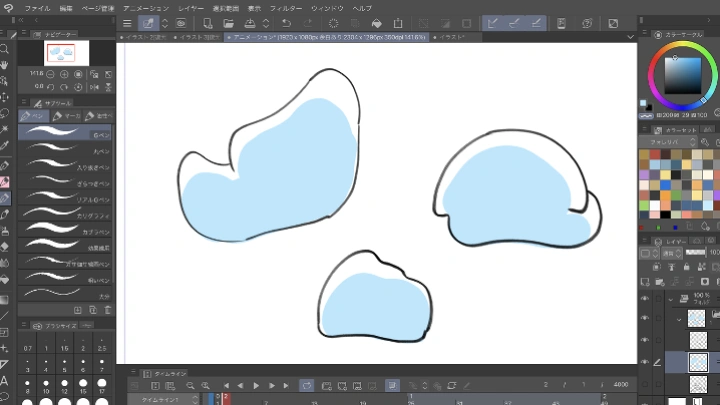720x405 pixels.
Task: Open the Timeline name dropdown stepper
Action: point(195,400)
